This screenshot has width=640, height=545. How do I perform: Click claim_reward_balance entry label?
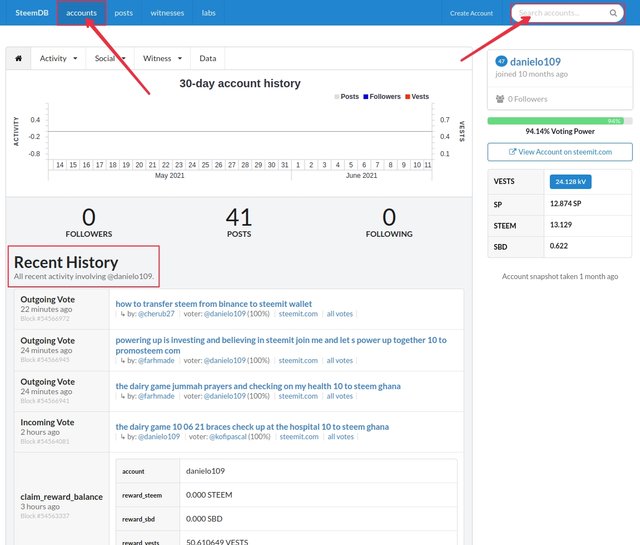click(62, 497)
